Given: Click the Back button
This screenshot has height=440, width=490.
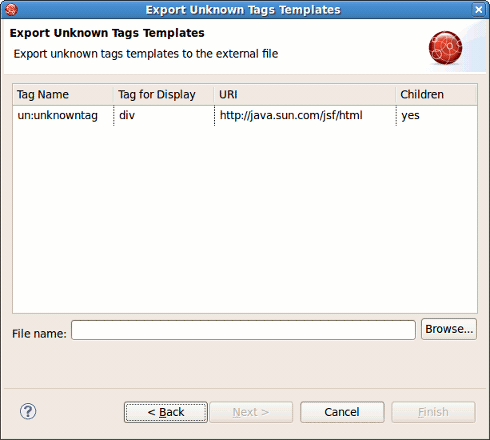Looking at the screenshot, I should tap(166, 412).
